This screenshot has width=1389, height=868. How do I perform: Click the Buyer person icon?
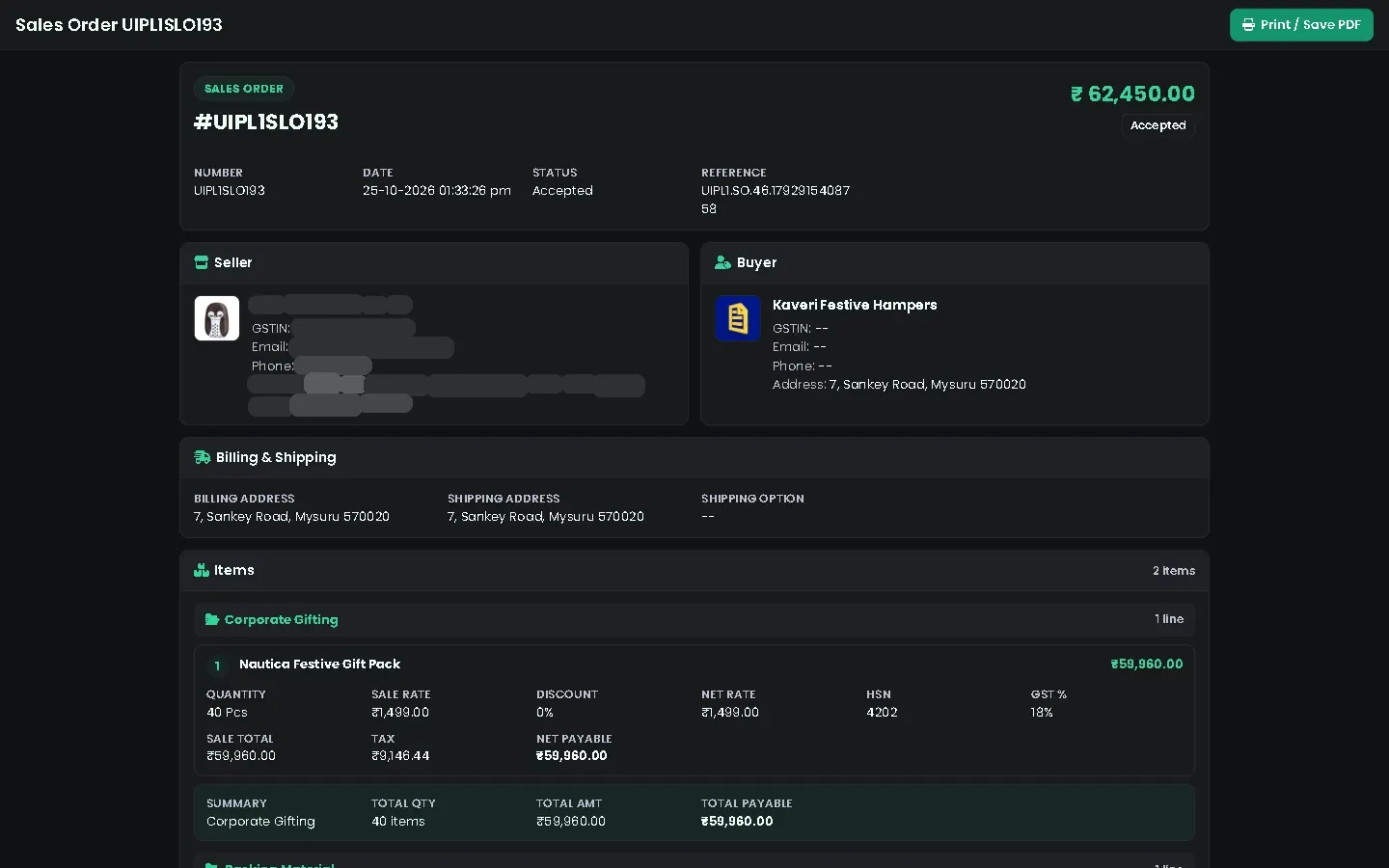[x=722, y=262]
